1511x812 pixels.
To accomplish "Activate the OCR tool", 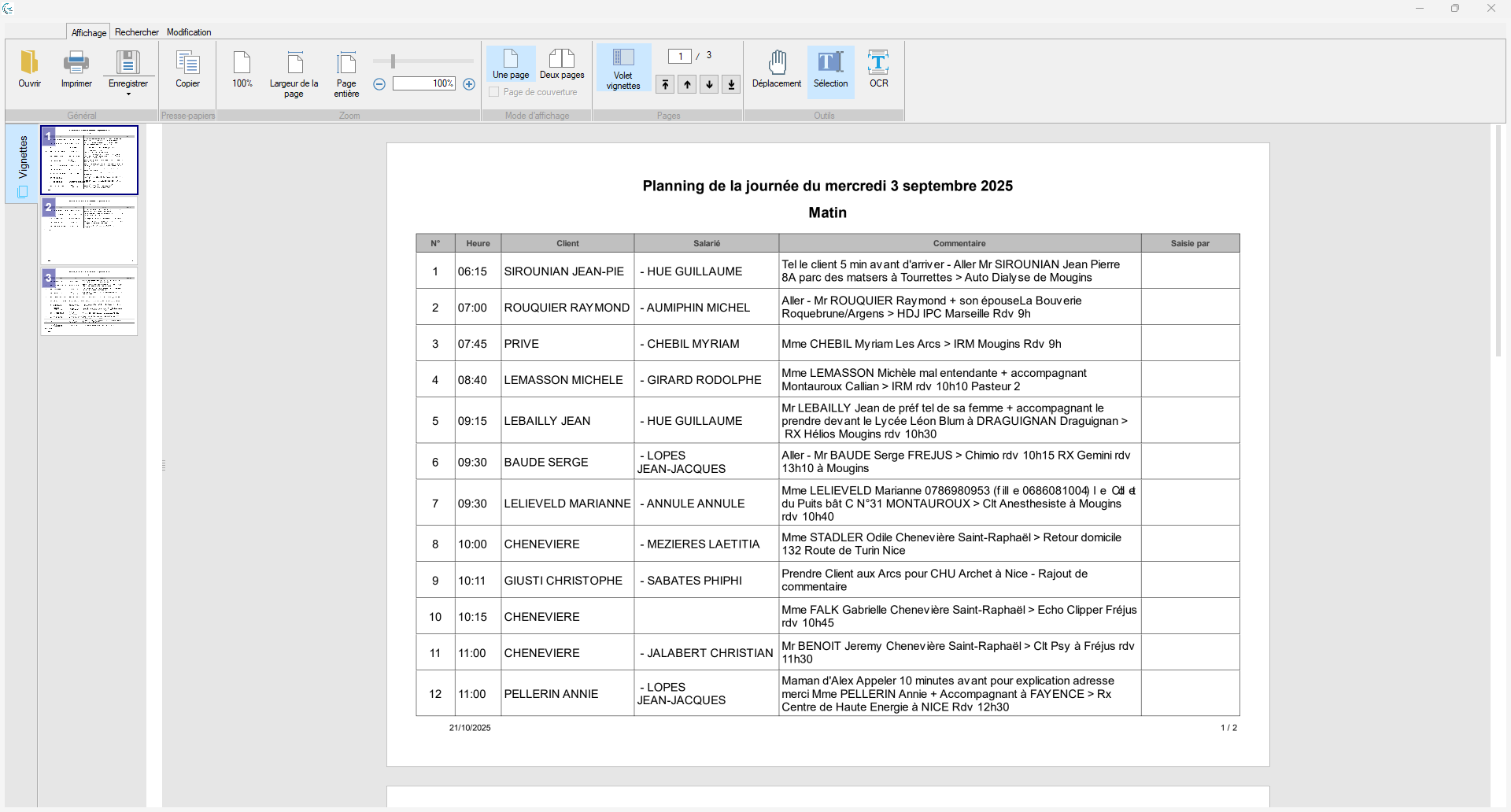I will (x=878, y=64).
